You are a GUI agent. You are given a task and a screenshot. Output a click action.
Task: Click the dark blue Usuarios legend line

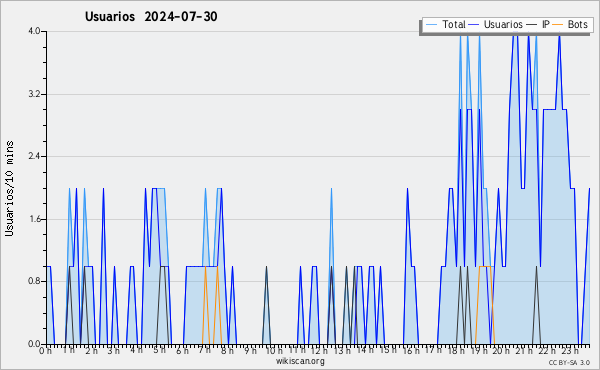[474, 25]
